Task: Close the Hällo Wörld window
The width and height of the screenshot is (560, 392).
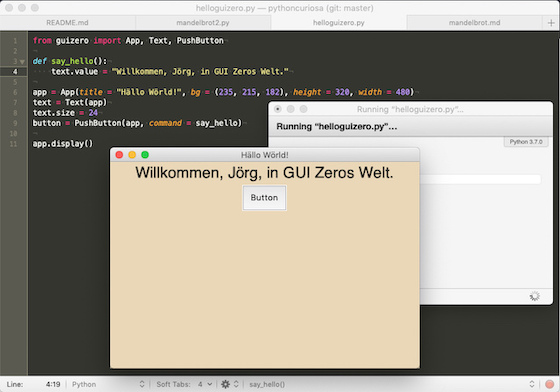Action: (119, 155)
